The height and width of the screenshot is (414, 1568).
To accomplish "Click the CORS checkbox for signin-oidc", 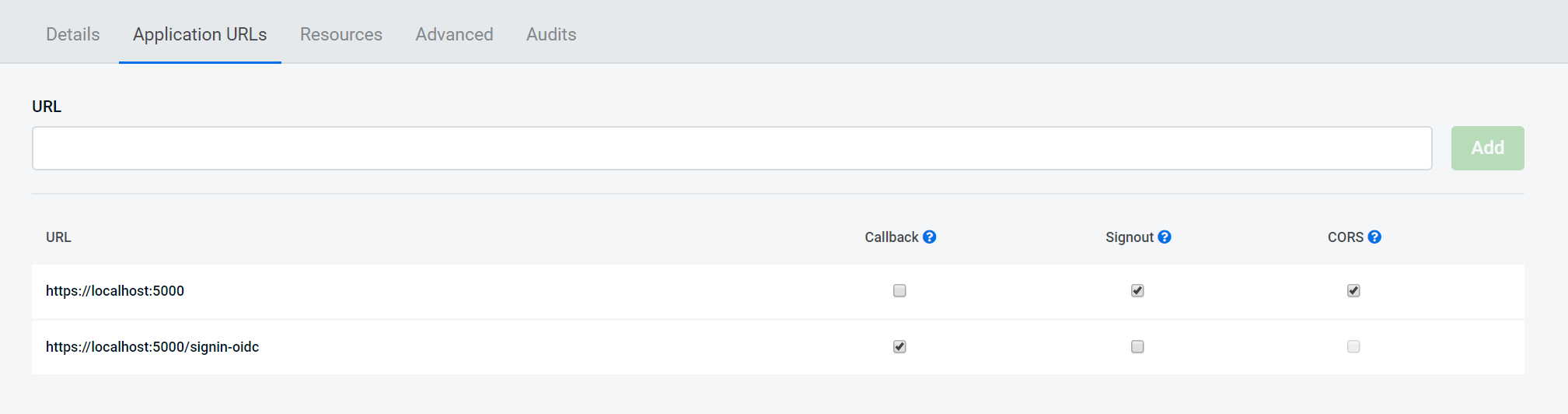I will pos(1353,346).
